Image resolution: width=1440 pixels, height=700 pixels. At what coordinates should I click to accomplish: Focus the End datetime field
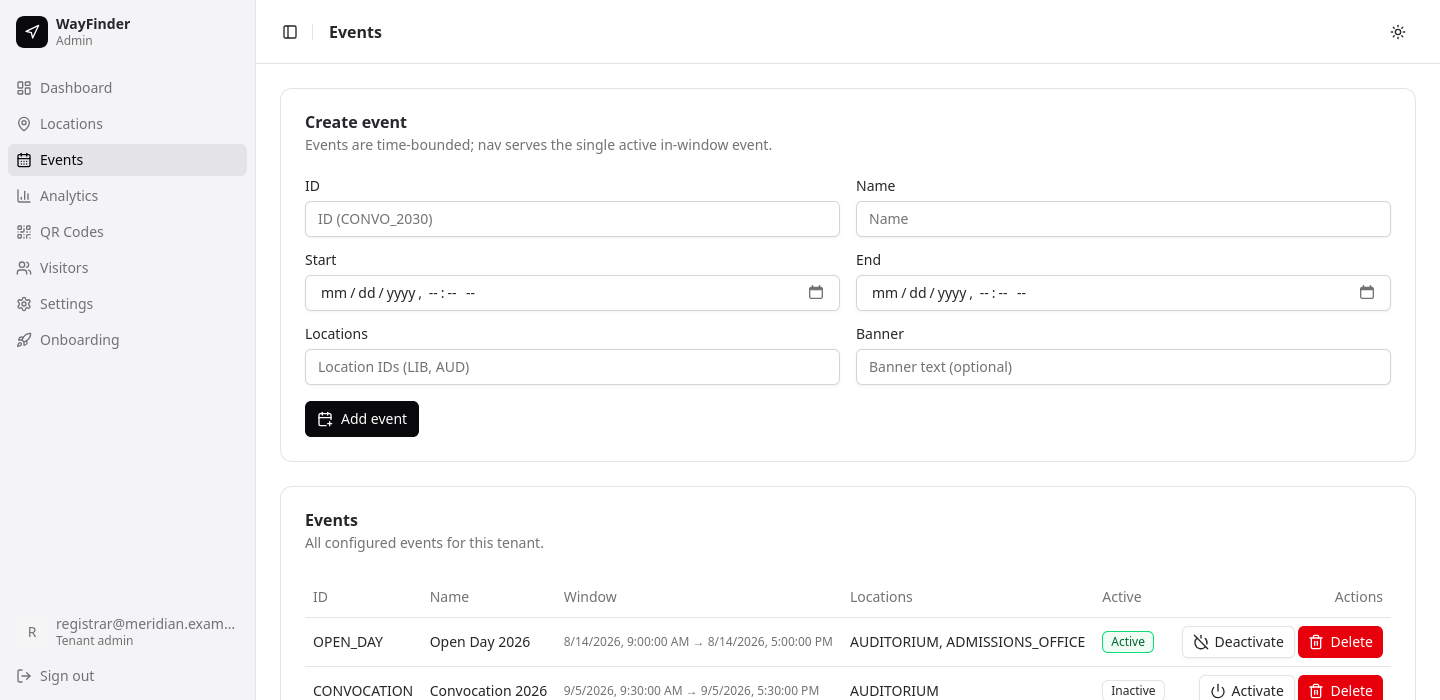tap(1123, 293)
